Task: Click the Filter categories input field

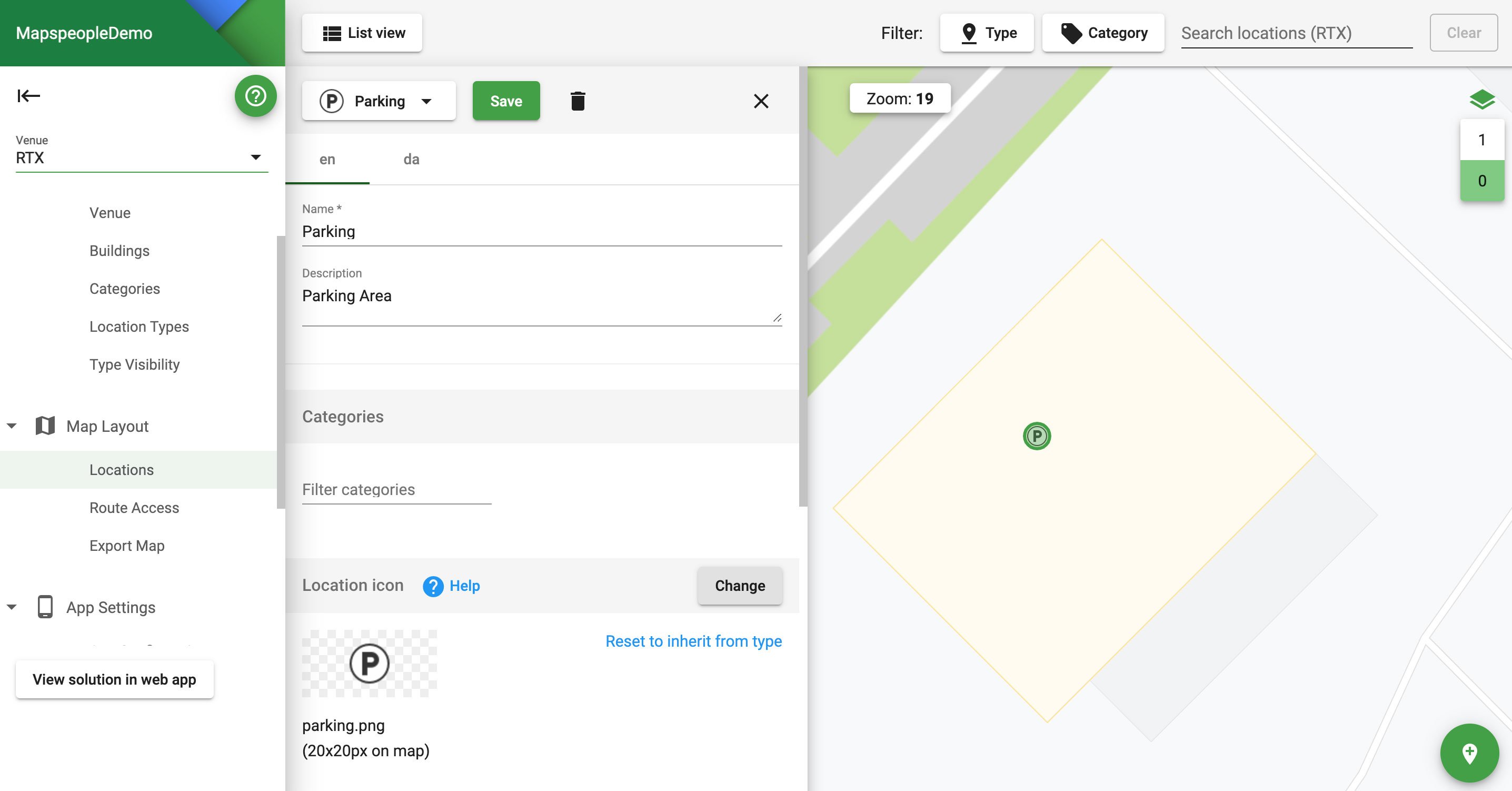Action: click(x=396, y=490)
